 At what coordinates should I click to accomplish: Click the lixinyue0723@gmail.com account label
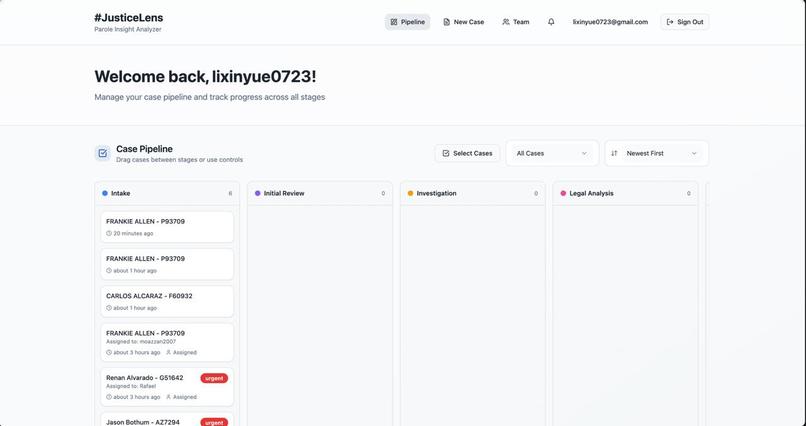(x=610, y=22)
